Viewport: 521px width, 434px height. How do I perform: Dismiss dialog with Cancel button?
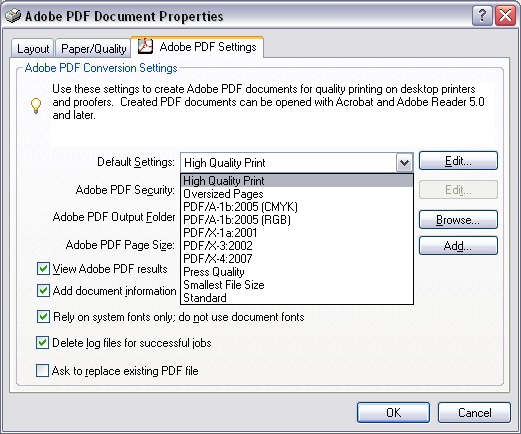point(474,412)
